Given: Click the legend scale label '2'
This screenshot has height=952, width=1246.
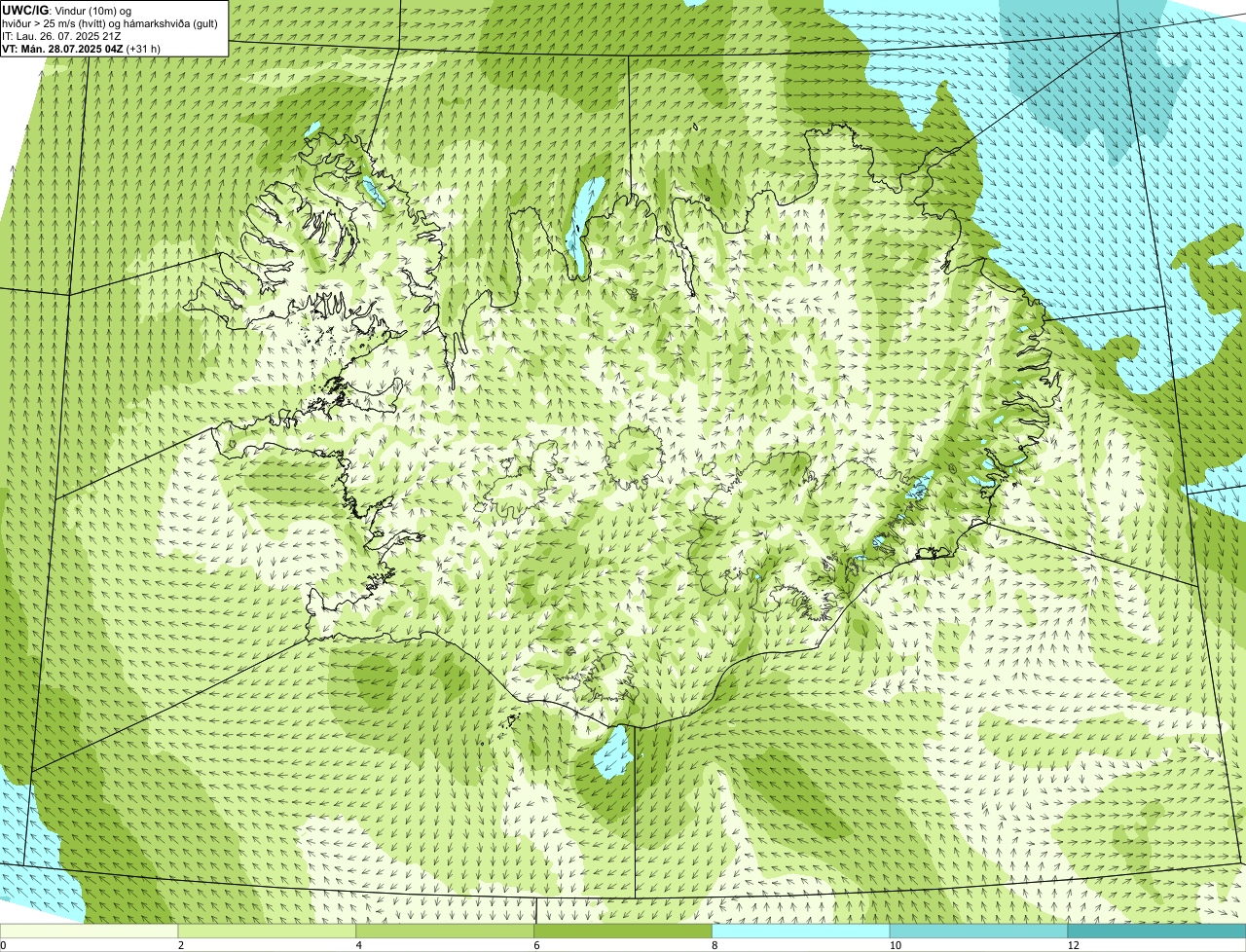Looking at the screenshot, I should (181, 945).
